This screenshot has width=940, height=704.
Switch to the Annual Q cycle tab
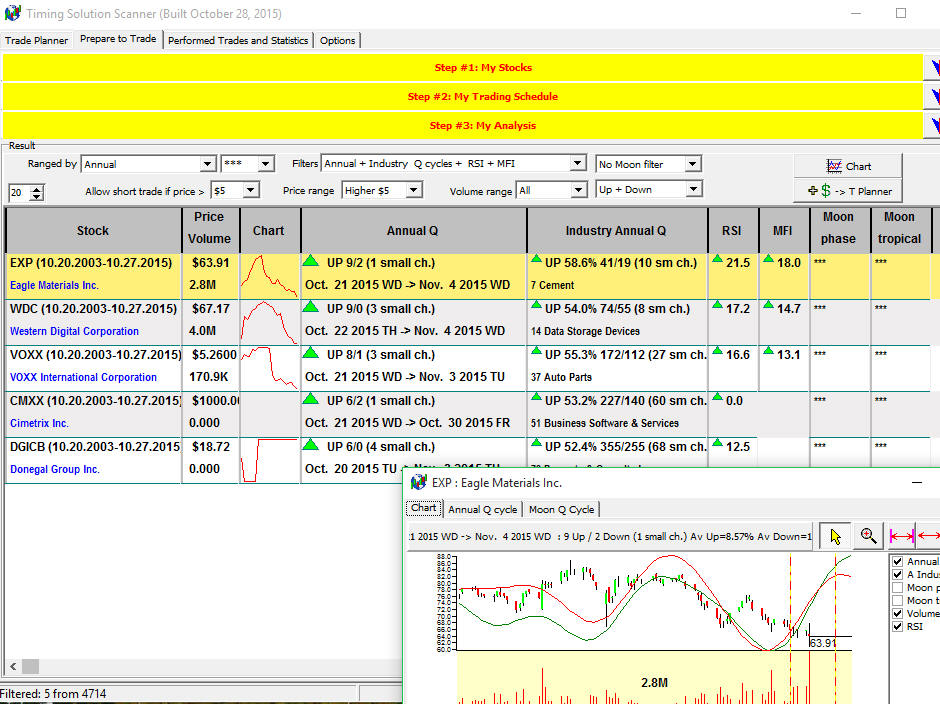coord(483,509)
